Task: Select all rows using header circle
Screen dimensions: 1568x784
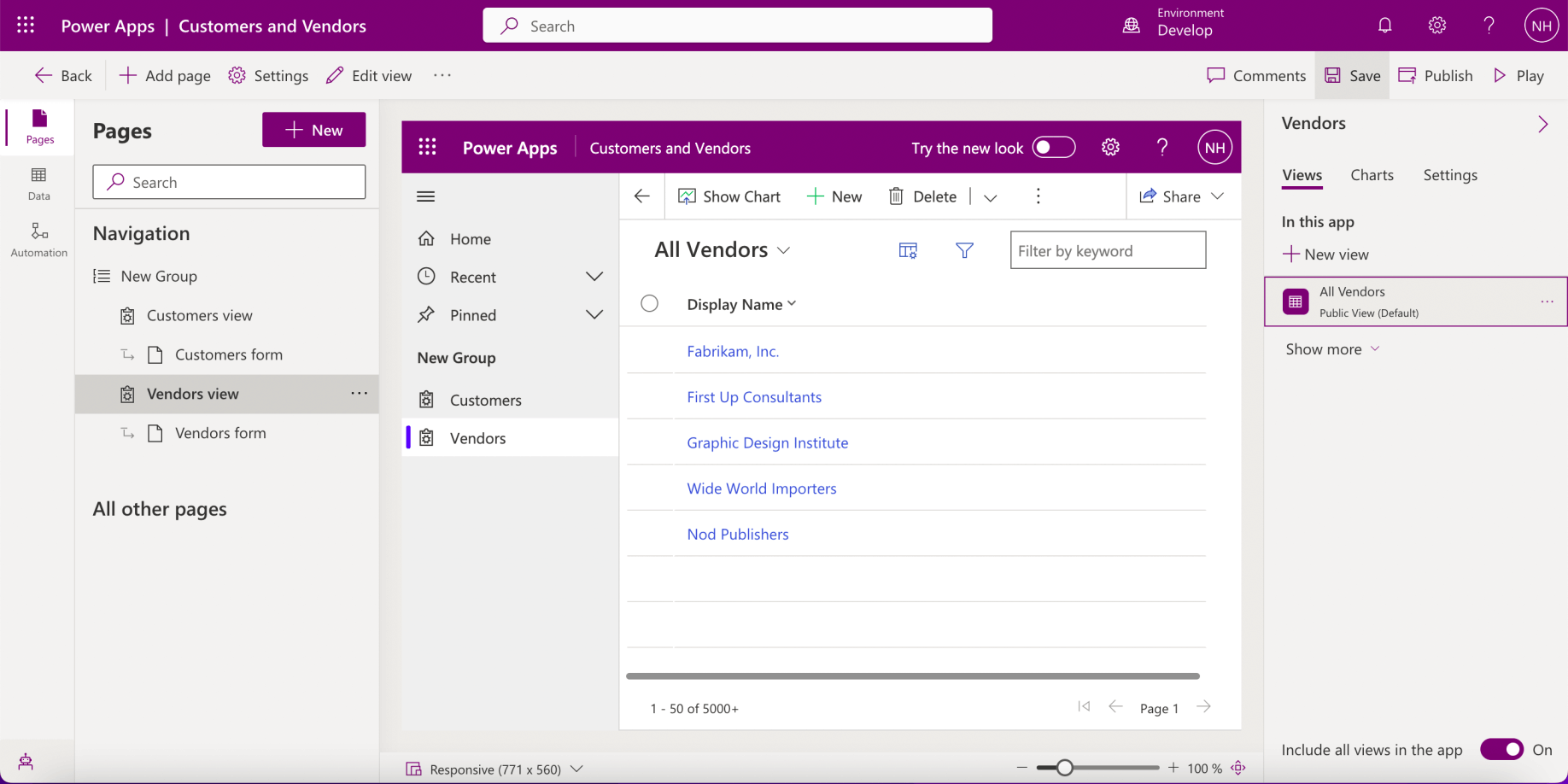Action: 649,304
